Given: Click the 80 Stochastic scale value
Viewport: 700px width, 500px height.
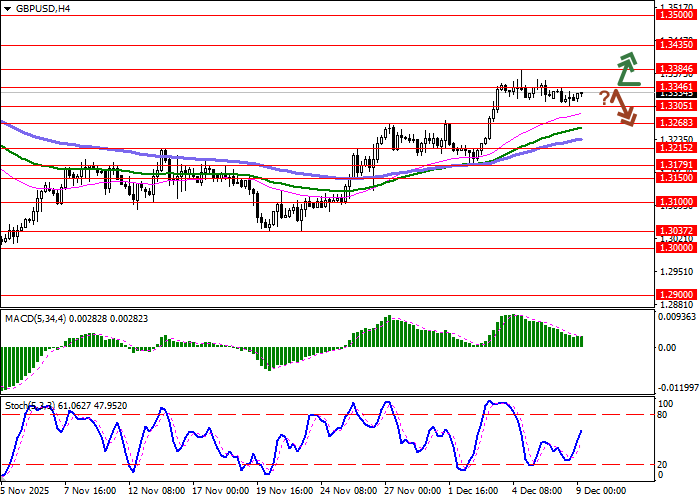Looking at the screenshot, I should pos(662,415).
